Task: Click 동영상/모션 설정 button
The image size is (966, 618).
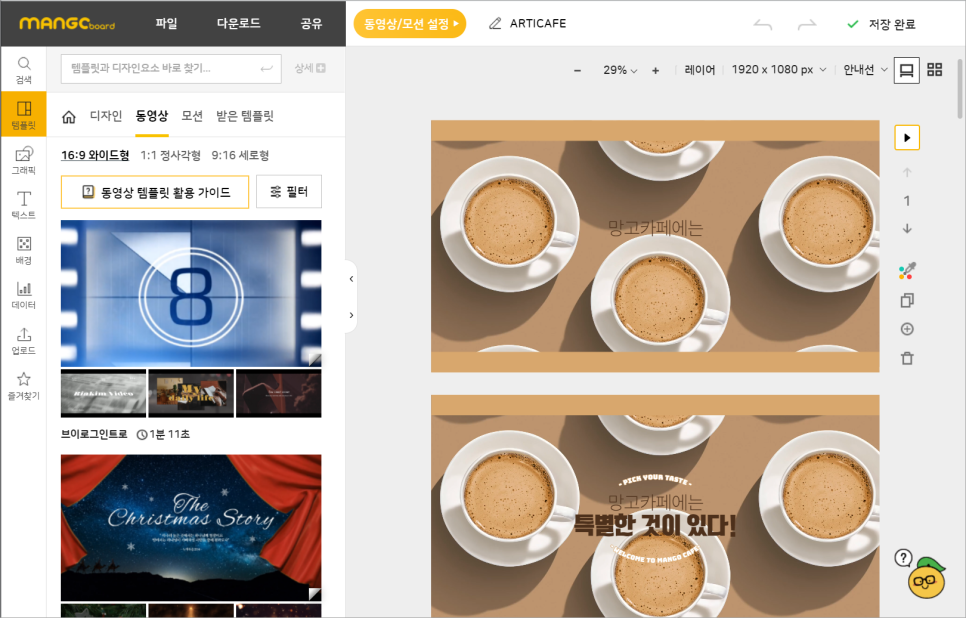Action: coord(410,23)
